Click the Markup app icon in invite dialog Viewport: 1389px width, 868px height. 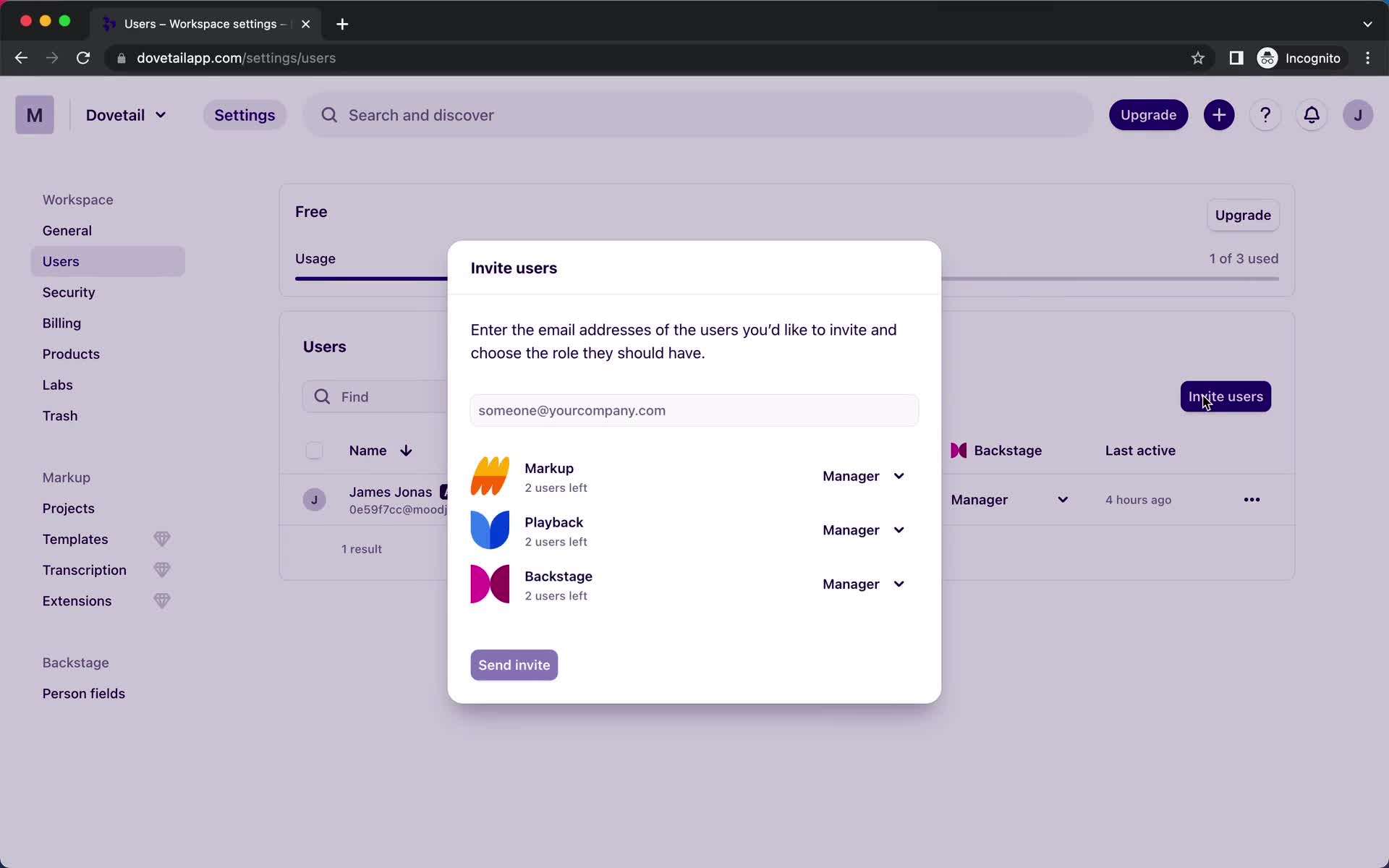[x=491, y=476]
